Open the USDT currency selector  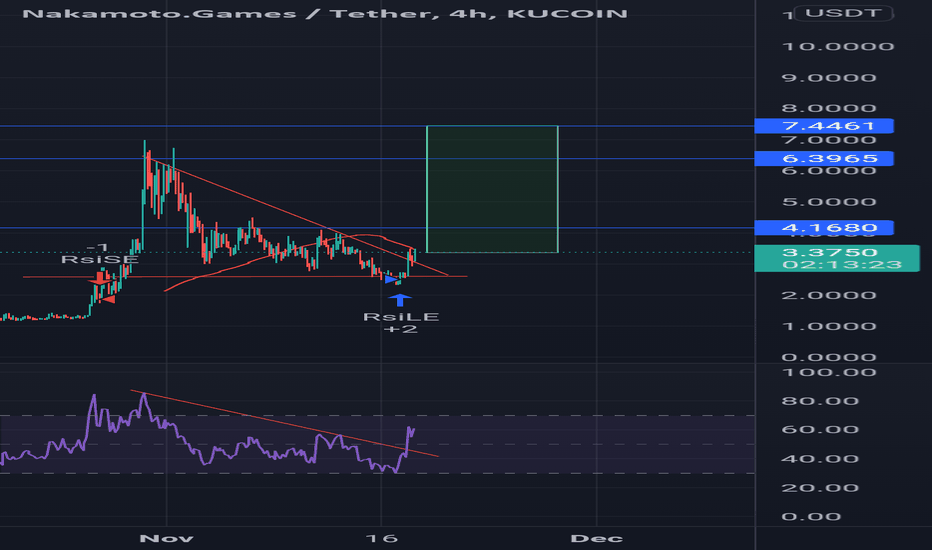pos(843,13)
